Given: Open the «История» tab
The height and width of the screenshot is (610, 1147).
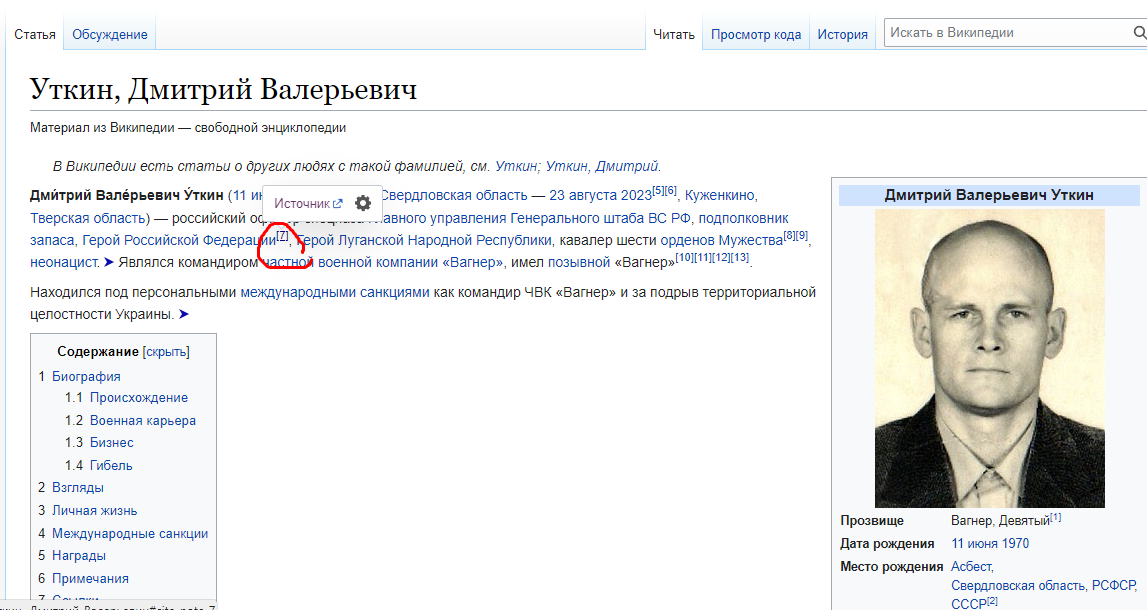Looking at the screenshot, I should coord(842,34).
